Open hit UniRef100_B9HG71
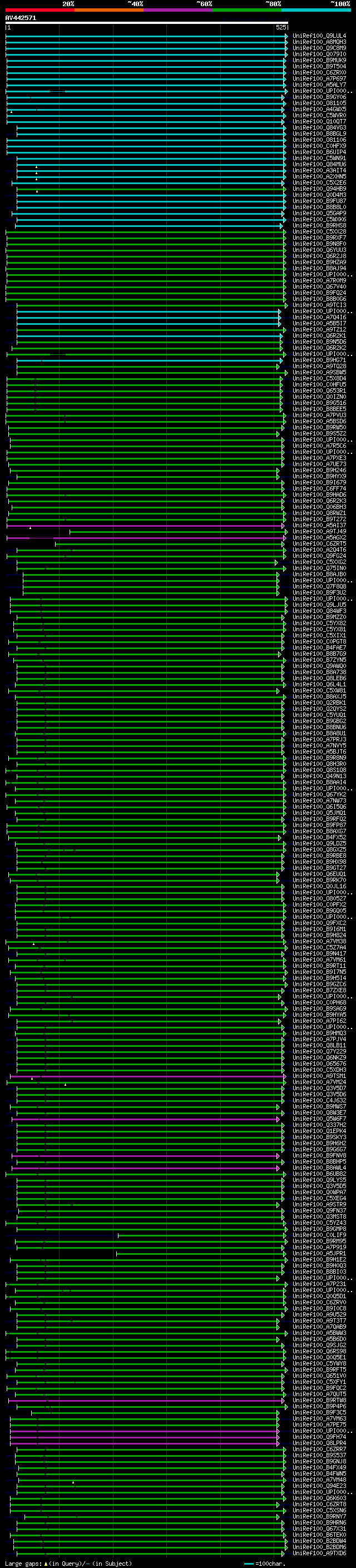Screen dimensions: 356x1568 coord(319,360)
